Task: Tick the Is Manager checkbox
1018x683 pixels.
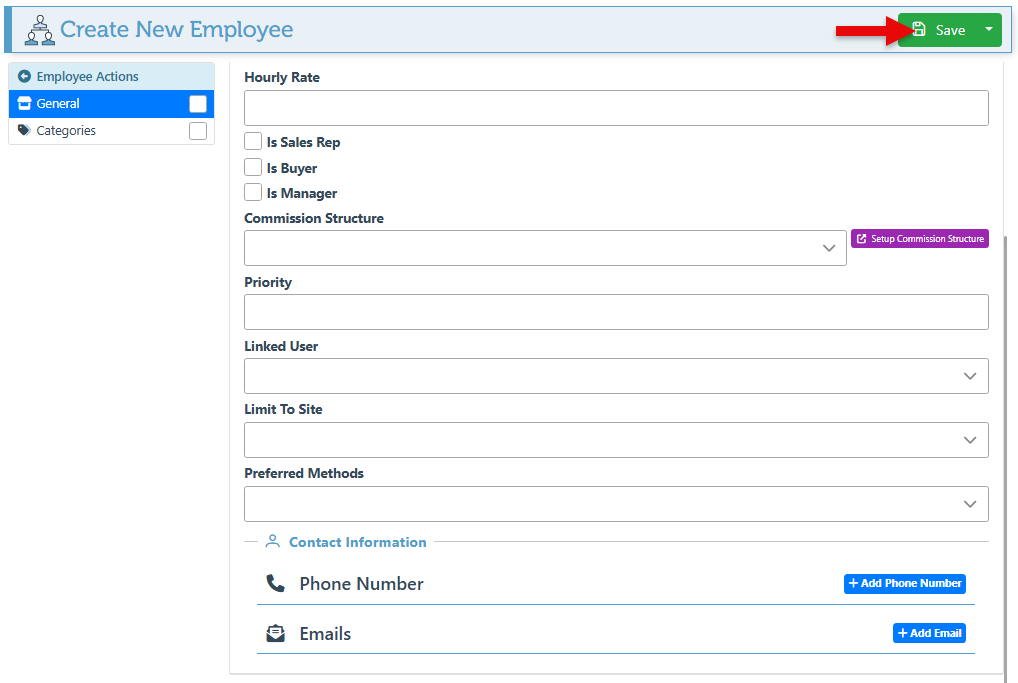Action: pos(253,193)
